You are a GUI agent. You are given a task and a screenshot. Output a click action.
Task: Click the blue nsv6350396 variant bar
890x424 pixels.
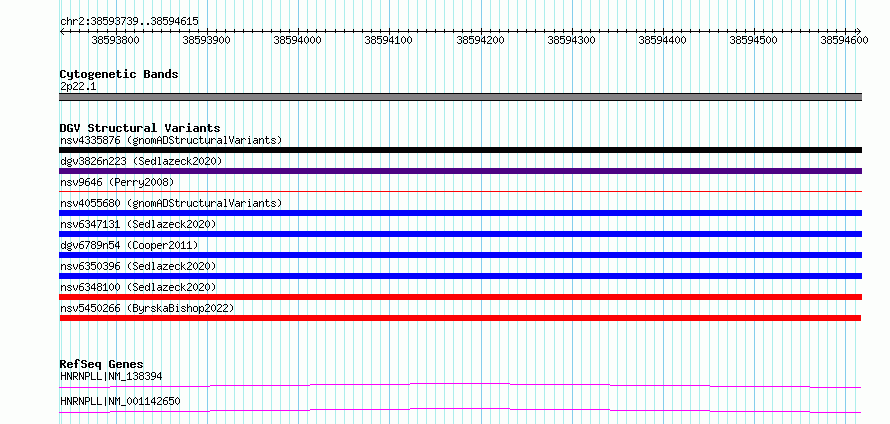460,276
